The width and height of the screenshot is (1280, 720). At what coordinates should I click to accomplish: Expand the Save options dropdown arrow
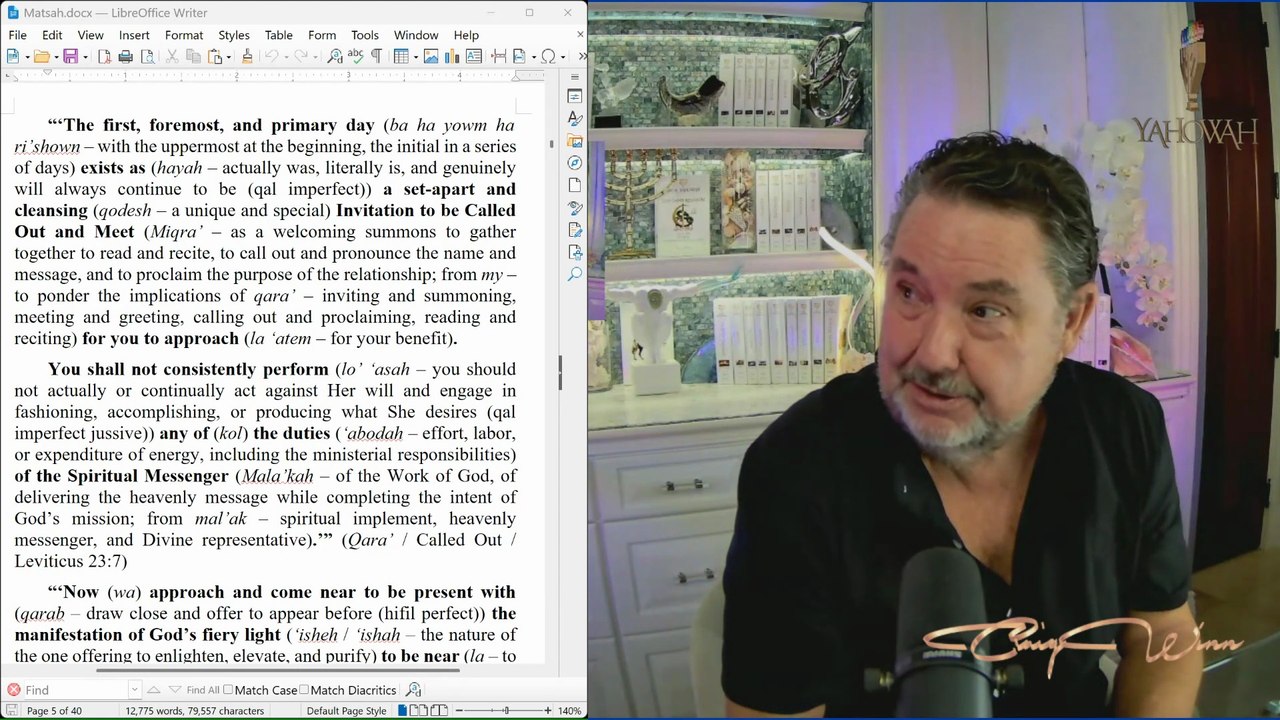click(84, 56)
